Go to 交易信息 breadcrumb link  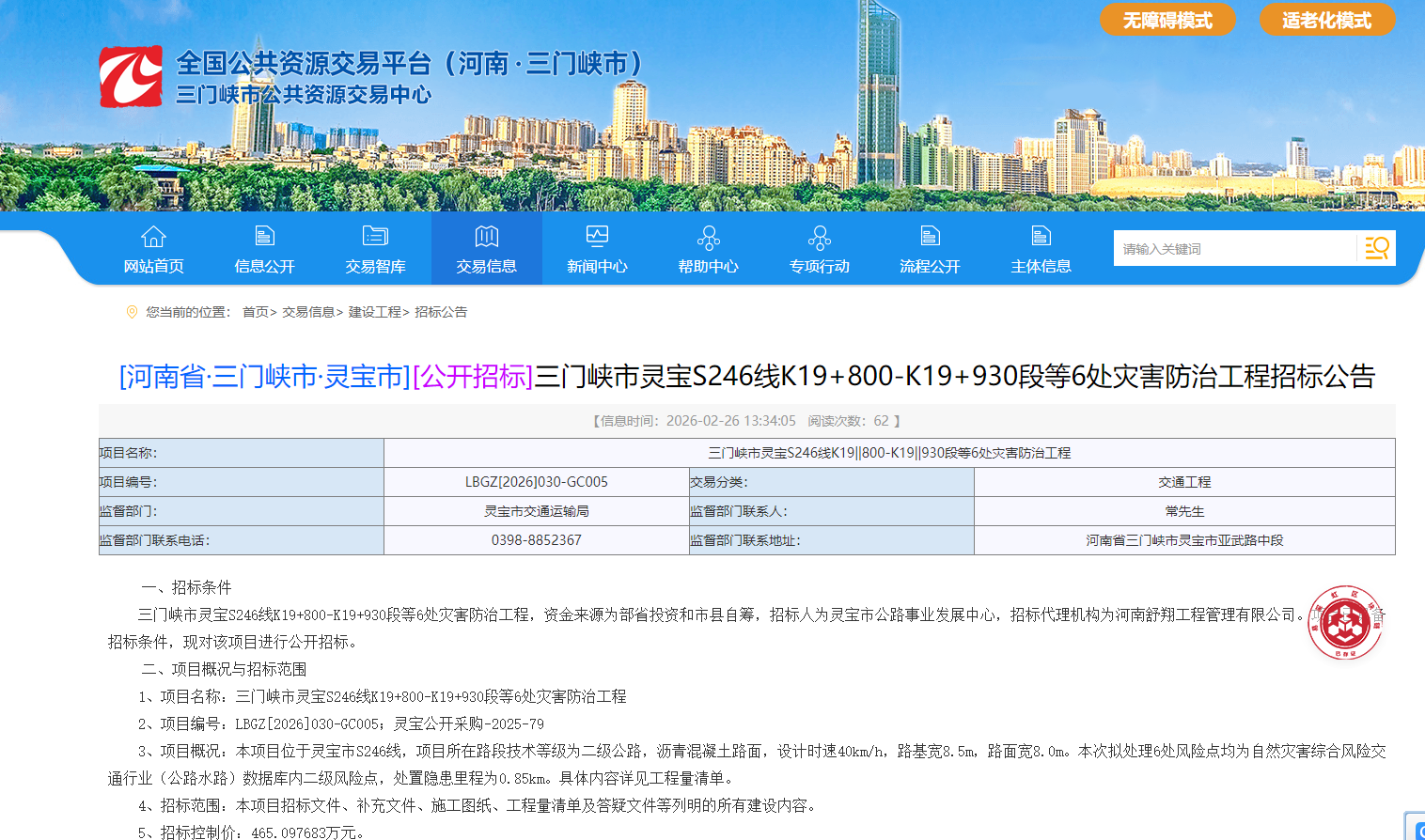pos(308,312)
